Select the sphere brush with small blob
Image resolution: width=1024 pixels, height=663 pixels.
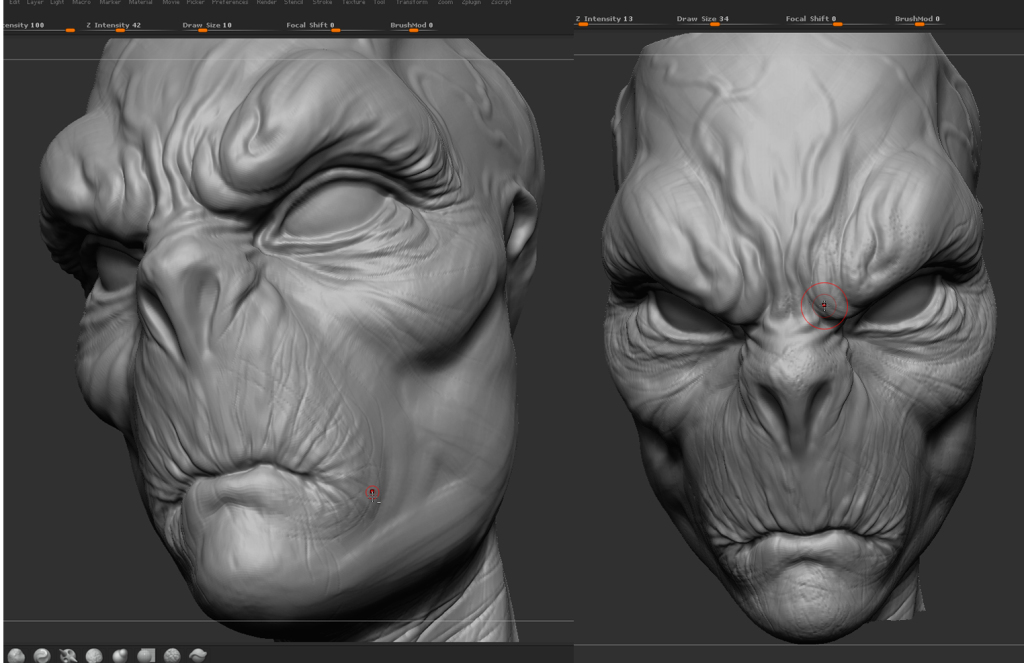point(120,655)
